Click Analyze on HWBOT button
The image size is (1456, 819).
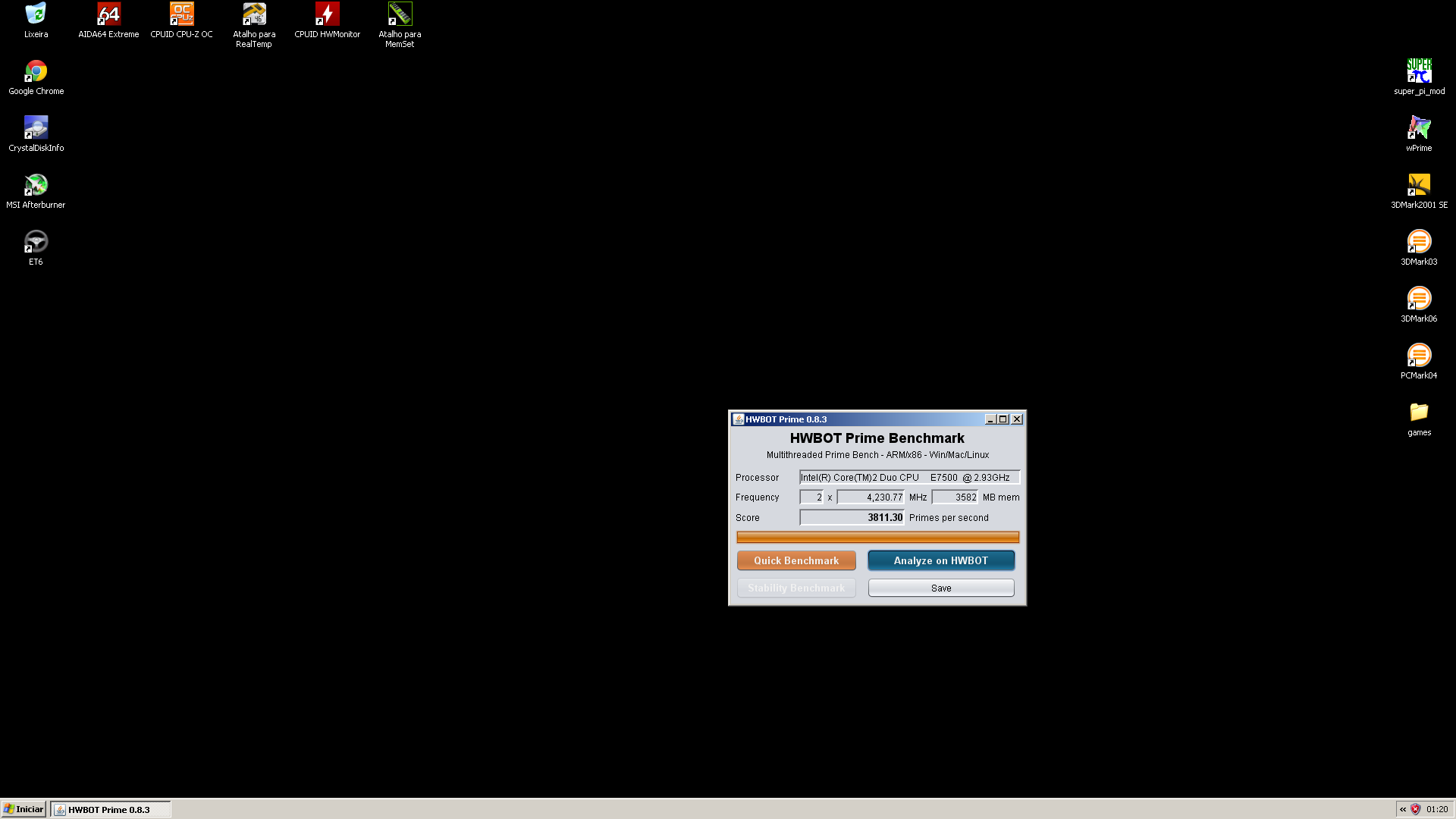(941, 560)
